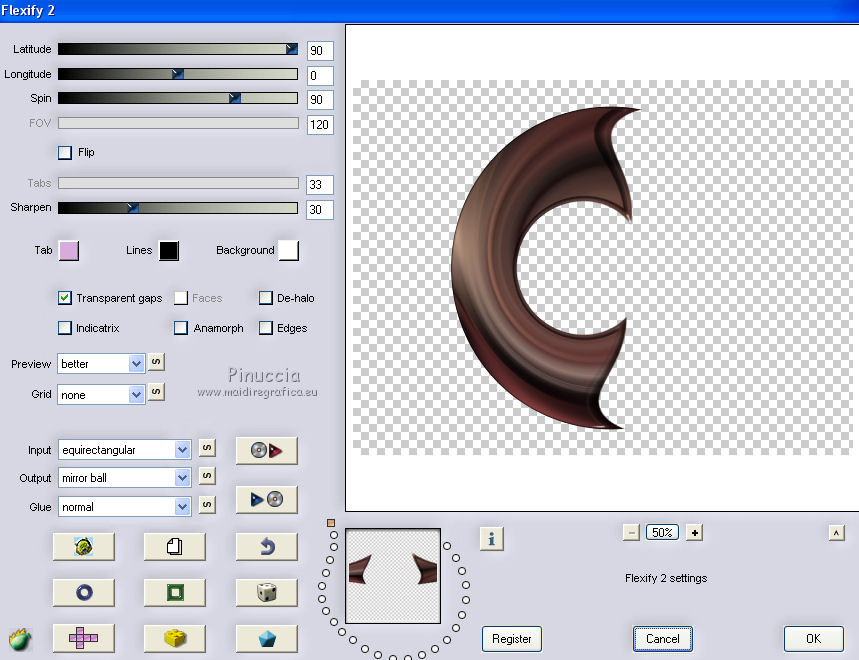859x660 pixels.
Task: Click the Register button
Action: point(512,638)
